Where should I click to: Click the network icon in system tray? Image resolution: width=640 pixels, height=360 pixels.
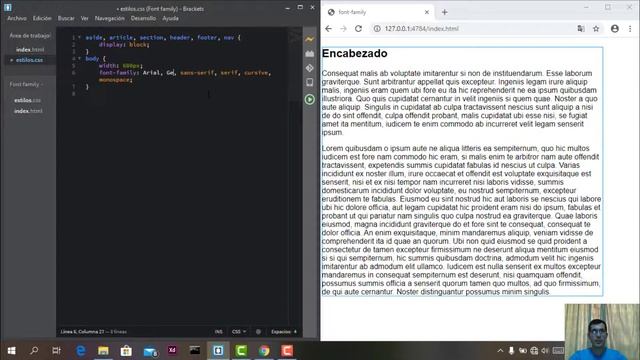pyautogui.click(x=534, y=351)
